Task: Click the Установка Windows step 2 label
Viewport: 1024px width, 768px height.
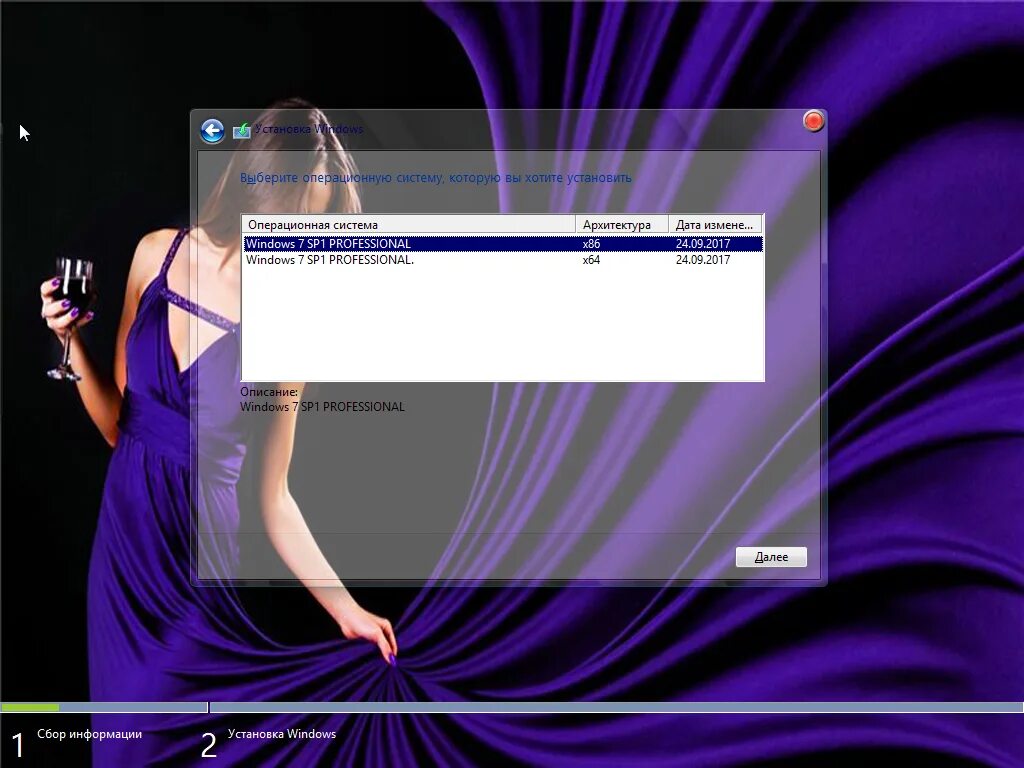Action: [x=282, y=734]
